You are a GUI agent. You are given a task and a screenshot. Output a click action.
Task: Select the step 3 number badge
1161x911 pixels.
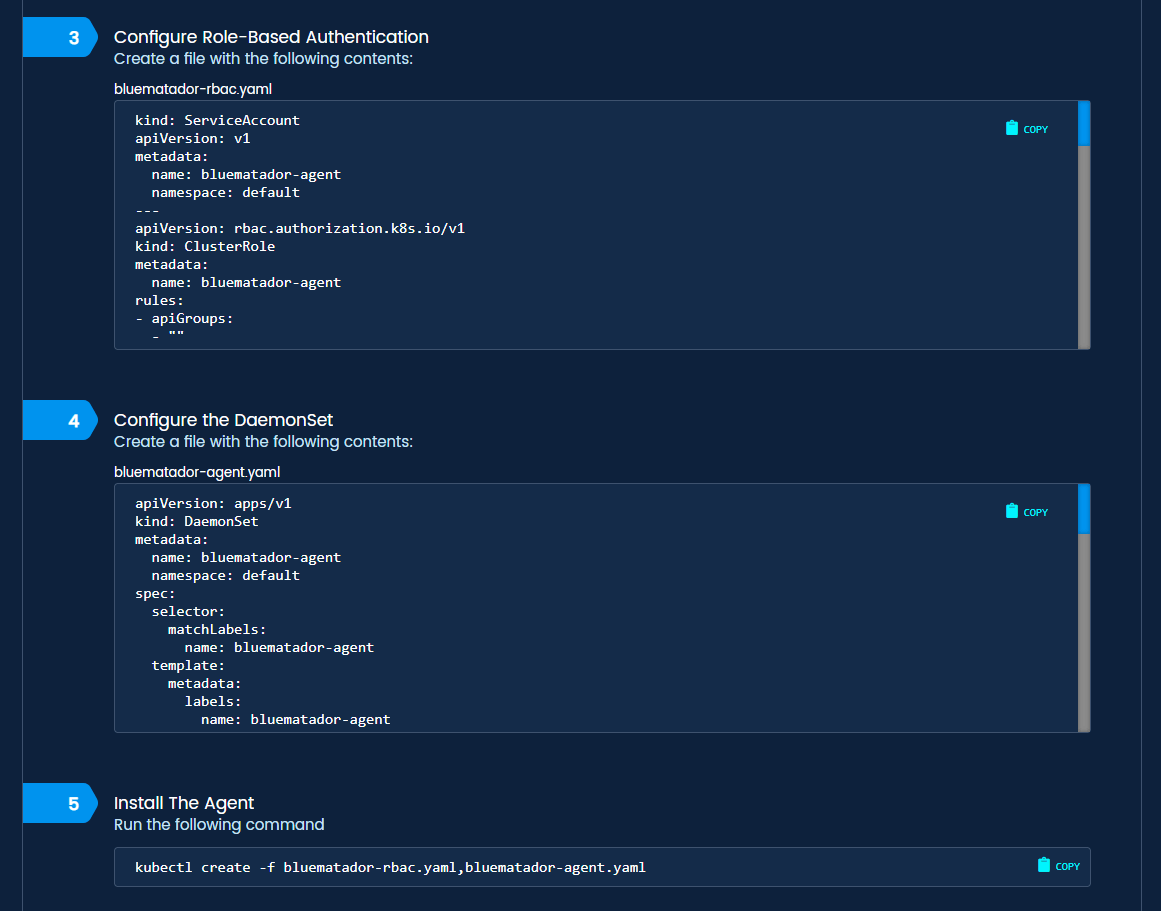point(73,38)
